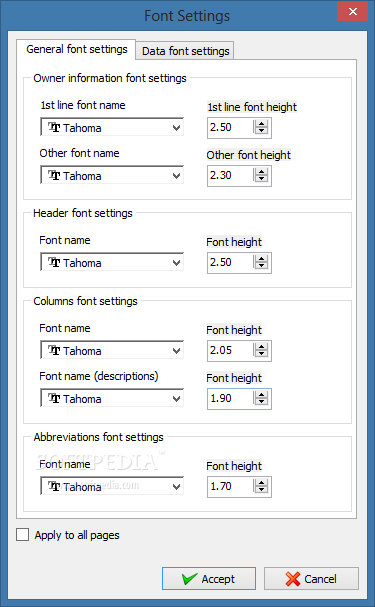This screenshot has width=375, height=607.
Task: Increase Columns font height 2.05 value
Action: (x=262, y=346)
